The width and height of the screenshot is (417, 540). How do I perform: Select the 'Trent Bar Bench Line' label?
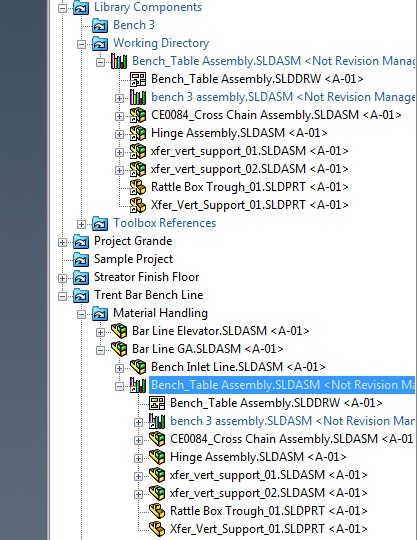click(149, 295)
